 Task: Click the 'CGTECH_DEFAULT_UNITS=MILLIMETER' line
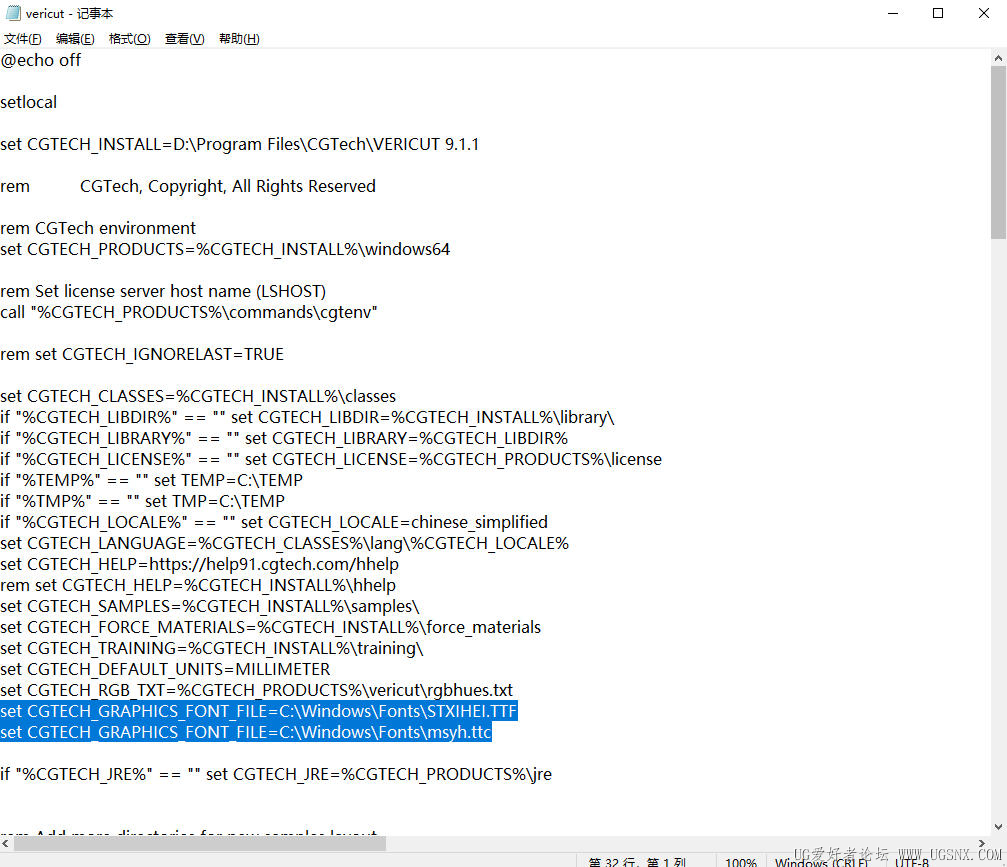(165, 669)
